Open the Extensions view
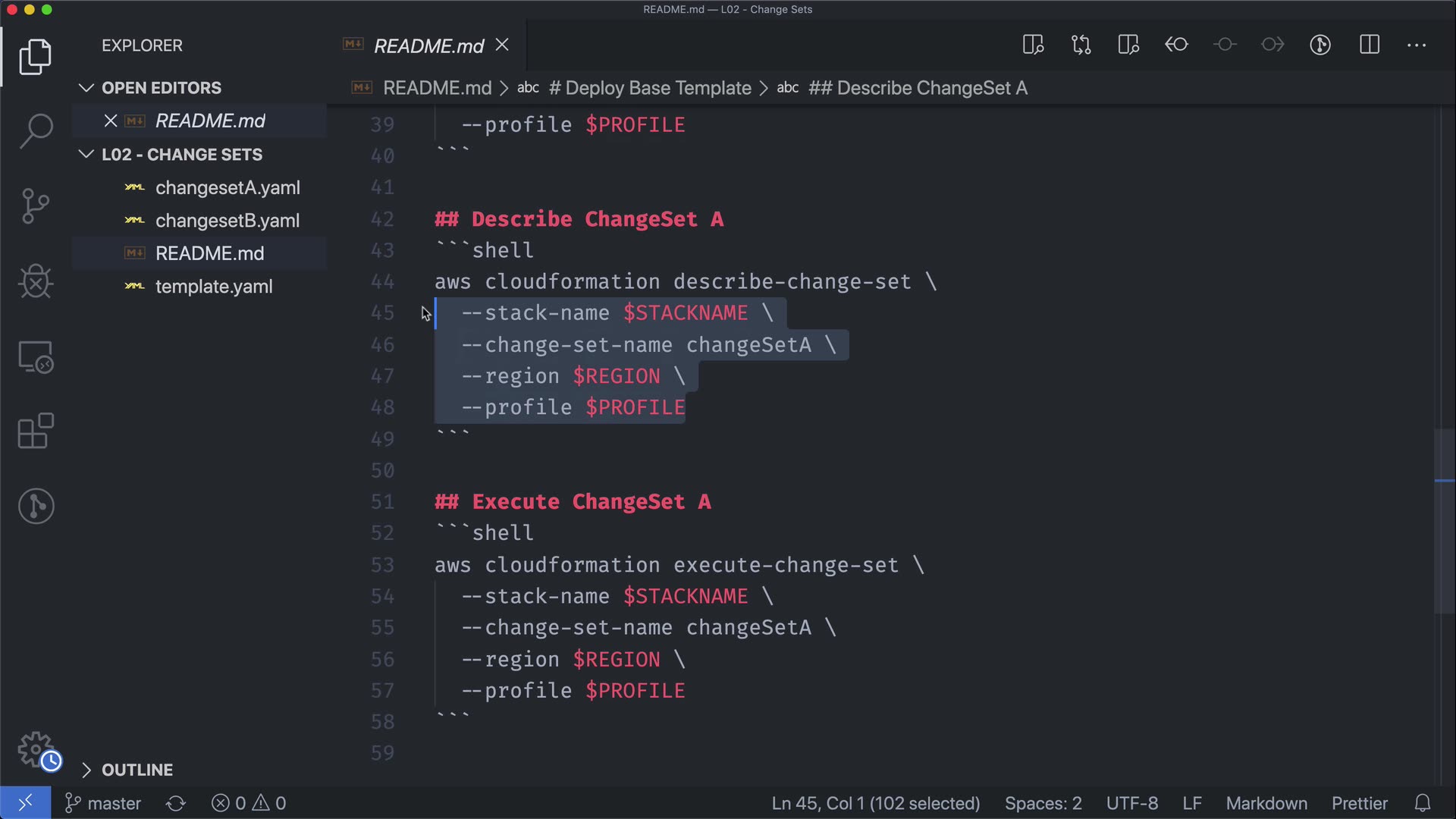1456x819 pixels. (36, 431)
